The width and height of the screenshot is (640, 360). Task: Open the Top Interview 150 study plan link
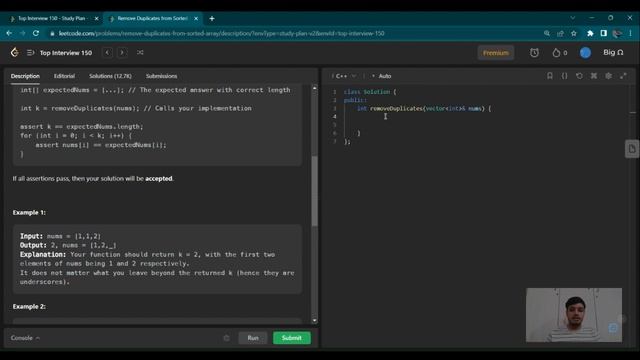(66, 53)
